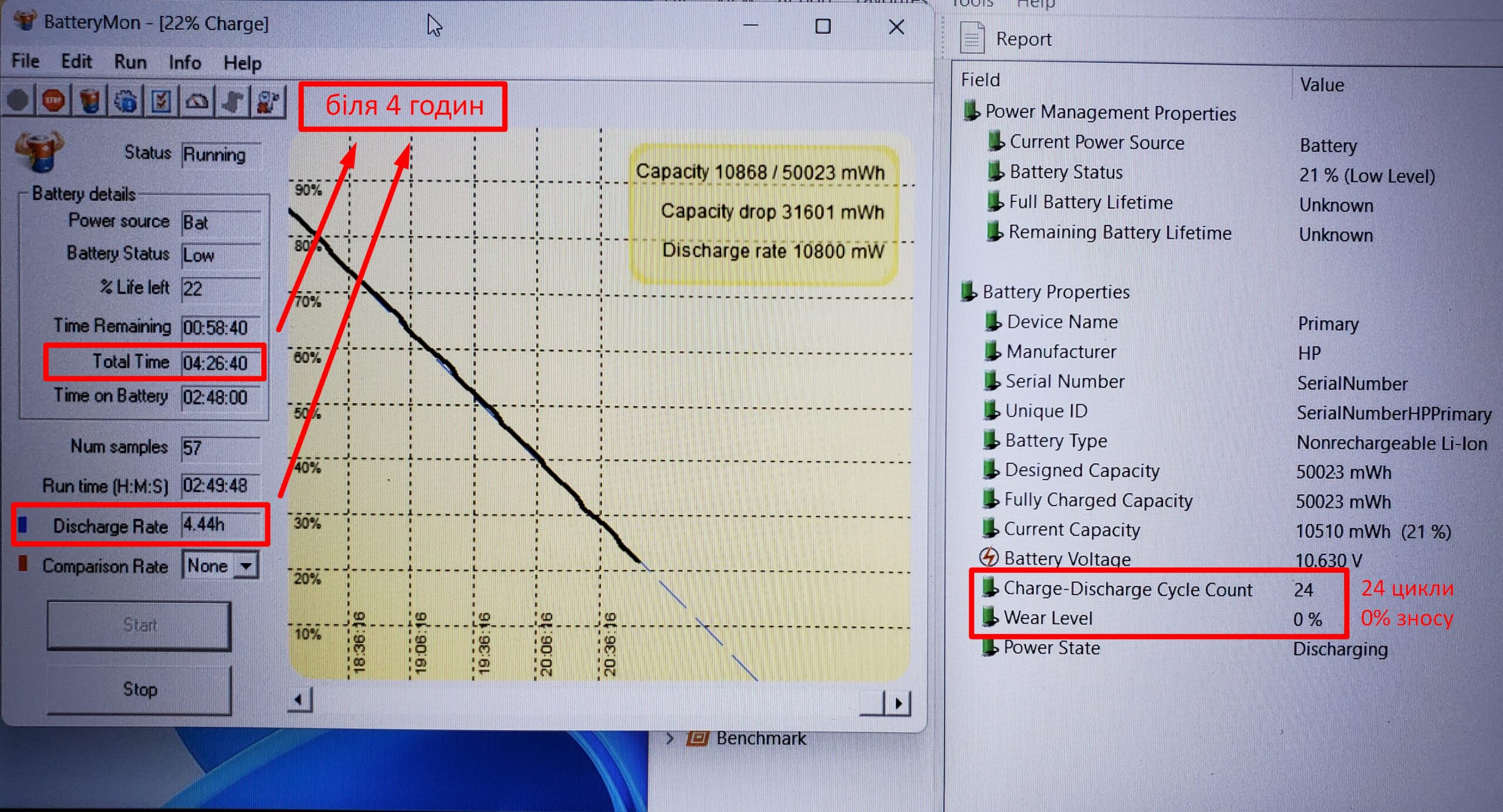
Task: Click the rightmost clock figure toolbar icon
Action: pyautogui.click(x=269, y=101)
